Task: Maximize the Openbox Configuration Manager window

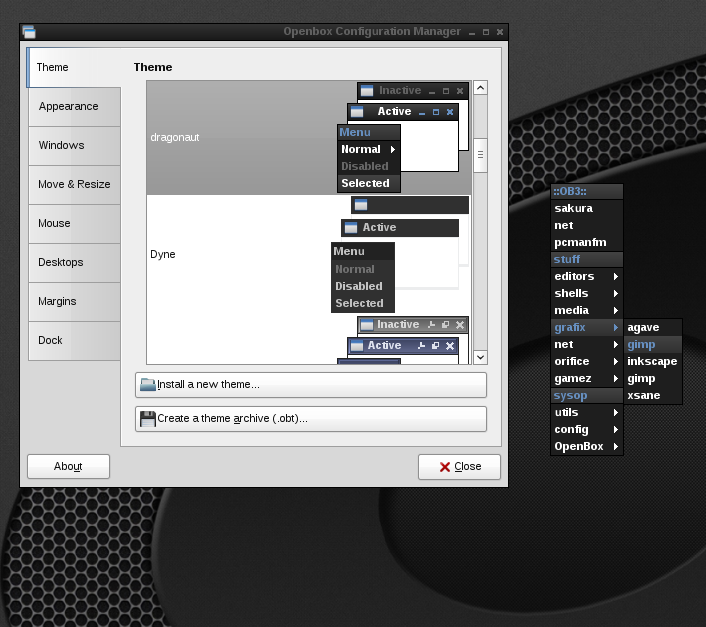Action: pos(486,32)
